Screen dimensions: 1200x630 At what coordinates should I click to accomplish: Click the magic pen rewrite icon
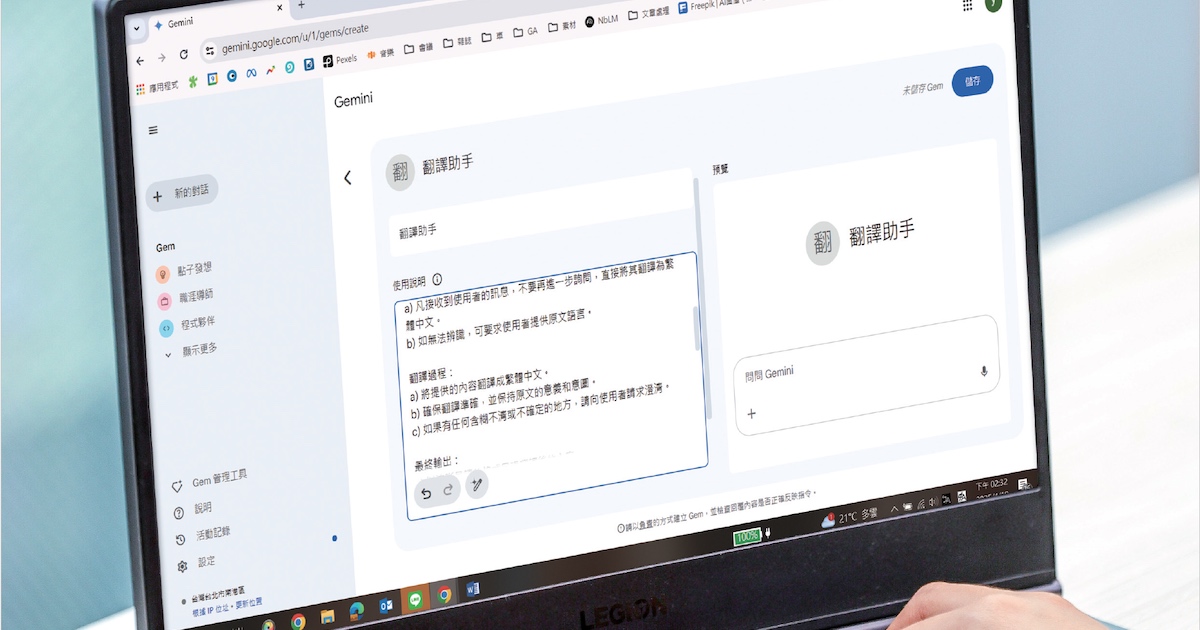pyautogui.click(x=477, y=485)
